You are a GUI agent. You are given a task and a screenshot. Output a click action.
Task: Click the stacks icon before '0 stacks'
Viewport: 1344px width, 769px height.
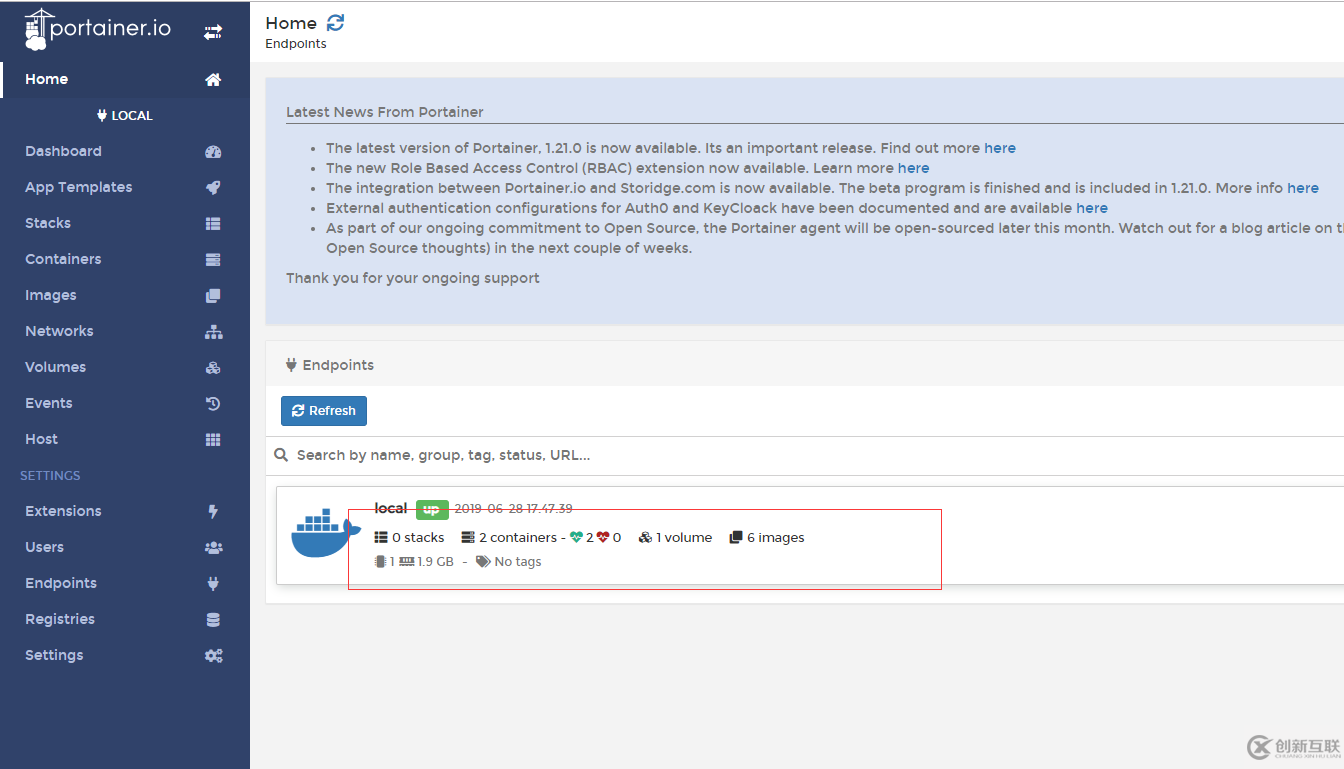point(381,538)
